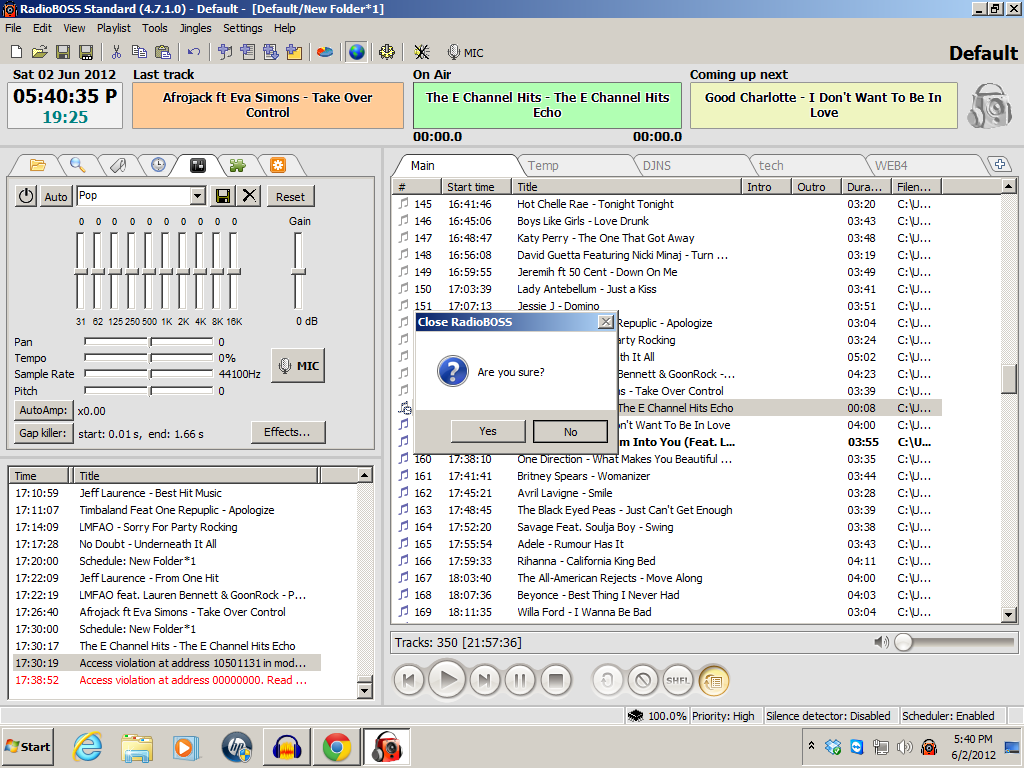Click the add track plus-note toolbar icon
1024x768 pixels.
(x=225, y=52)
